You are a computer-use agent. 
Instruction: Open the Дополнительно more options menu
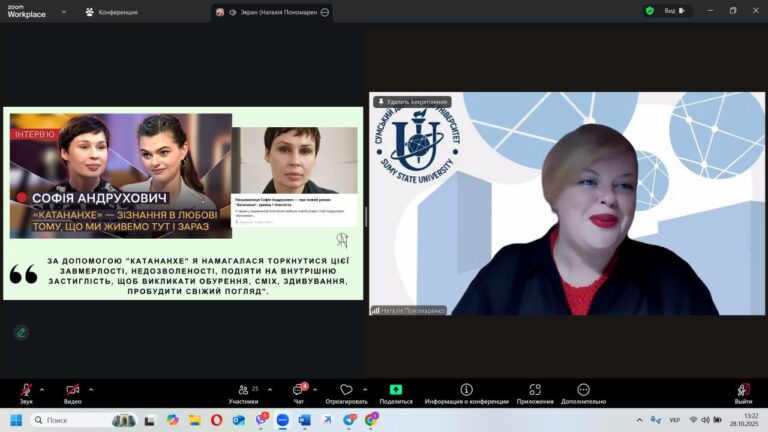pos(583,391)
